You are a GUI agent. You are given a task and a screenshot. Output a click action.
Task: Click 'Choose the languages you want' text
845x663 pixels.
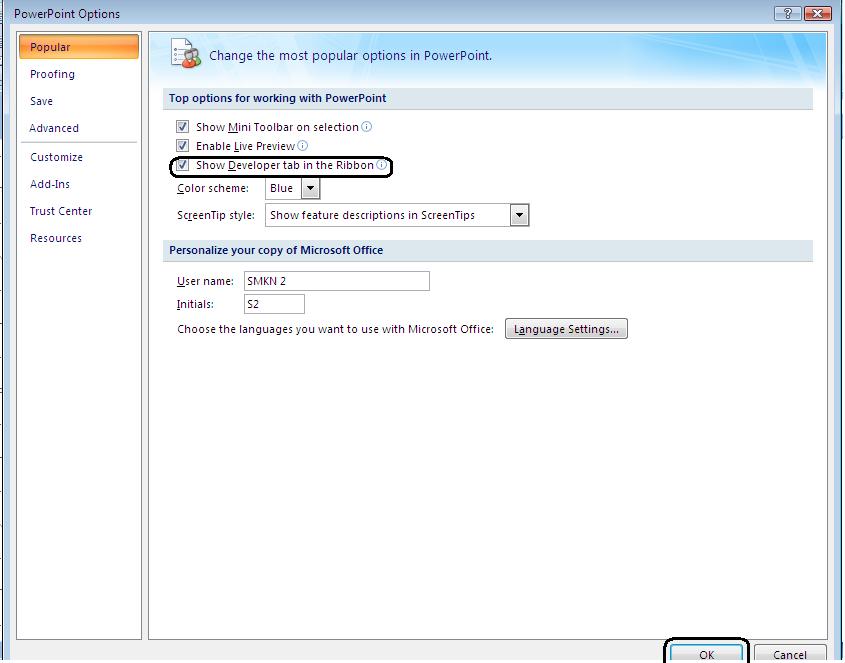tap(335, 329)
